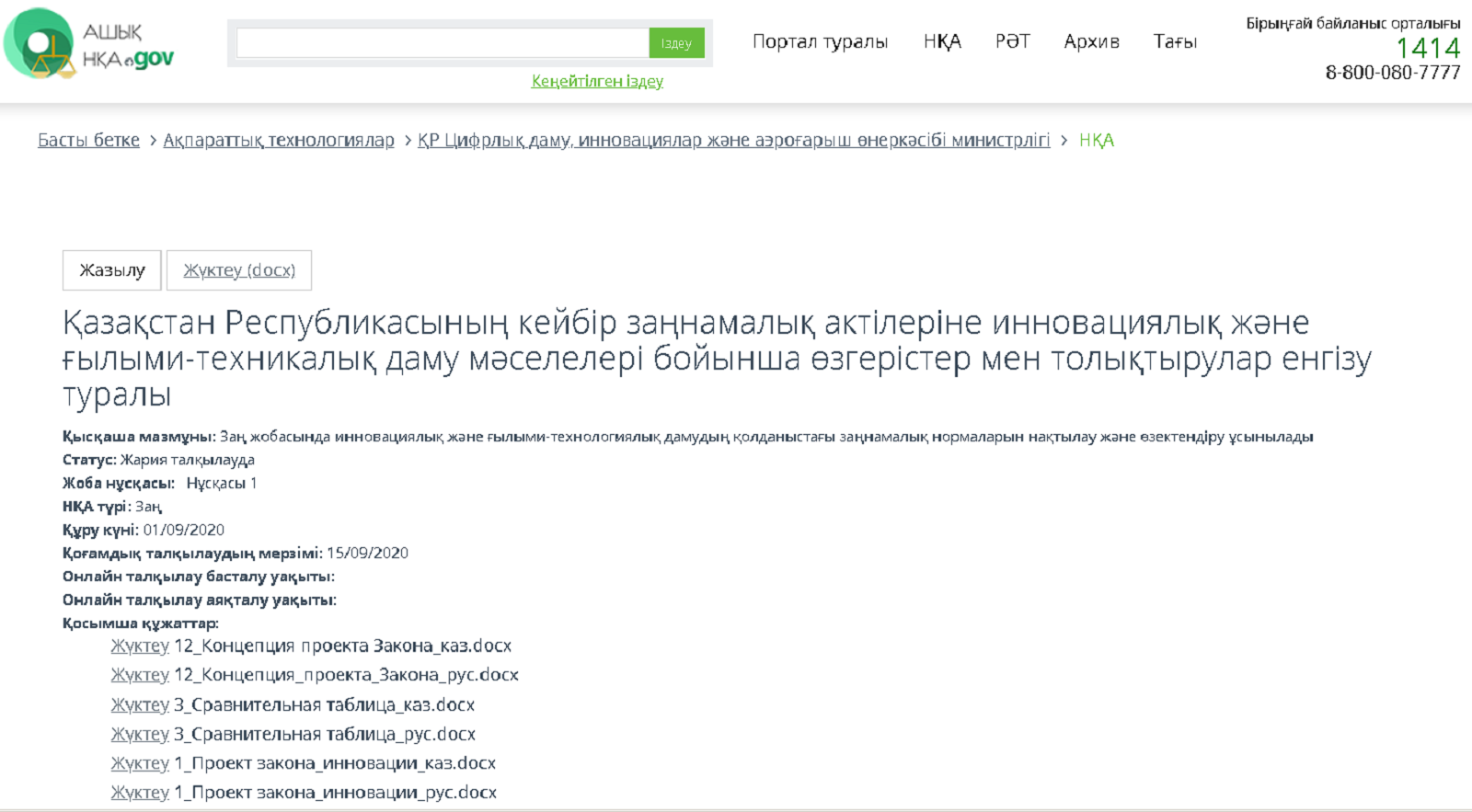Expand the Тағы menu item

(x=1175, y=41)
